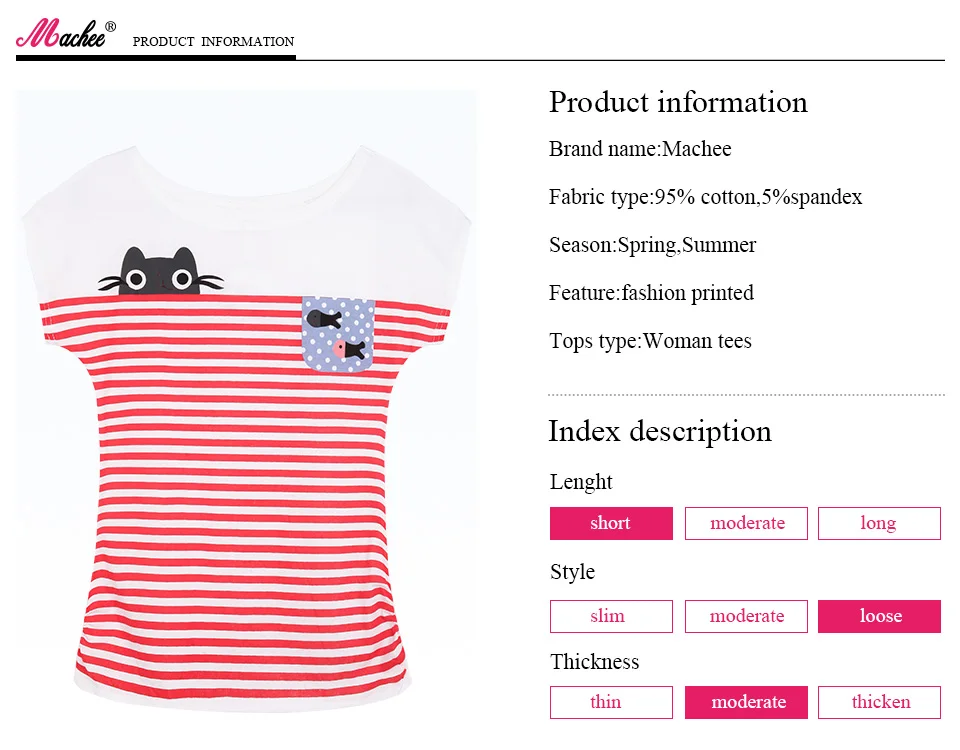
Task: Click the registered trademark symbol
Action: 110,26
